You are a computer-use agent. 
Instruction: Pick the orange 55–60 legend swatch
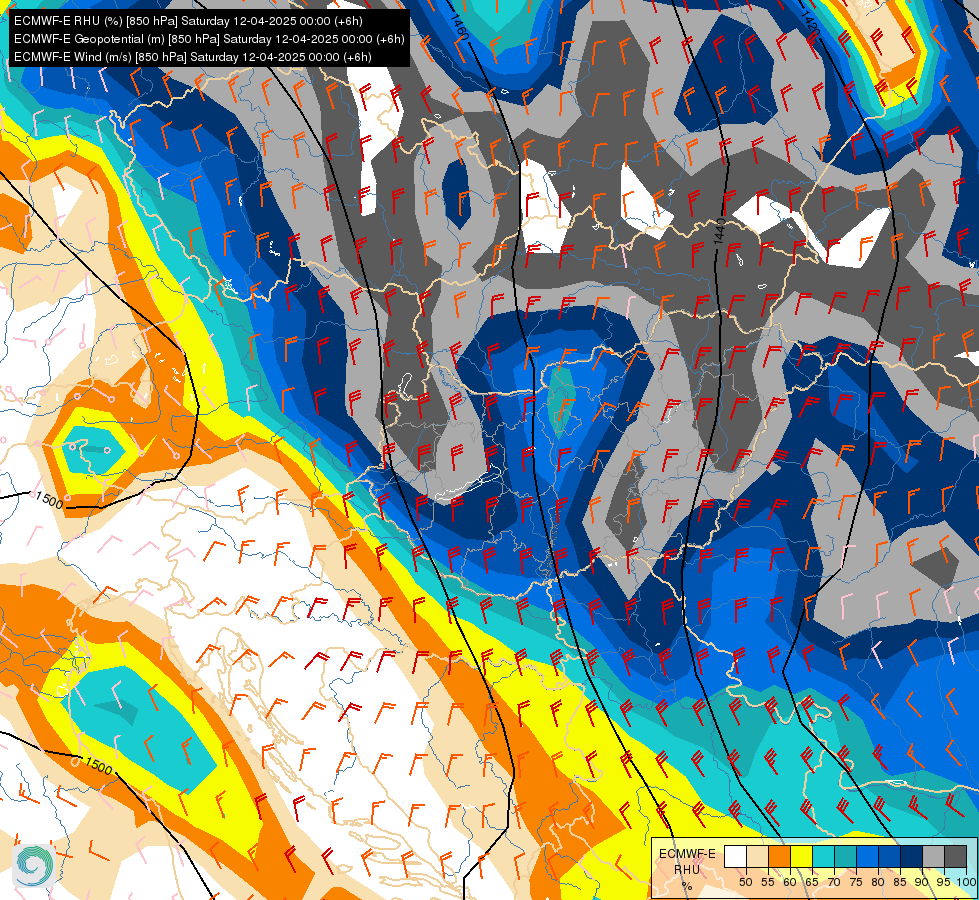(779, 856)
